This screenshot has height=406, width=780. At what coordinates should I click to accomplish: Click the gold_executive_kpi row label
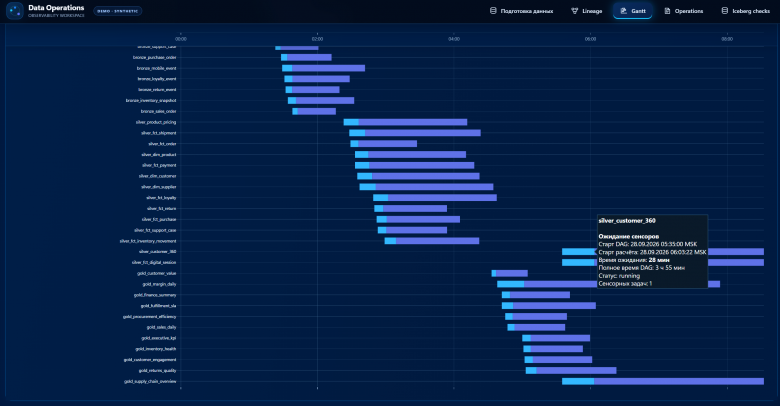coord(159,338)
